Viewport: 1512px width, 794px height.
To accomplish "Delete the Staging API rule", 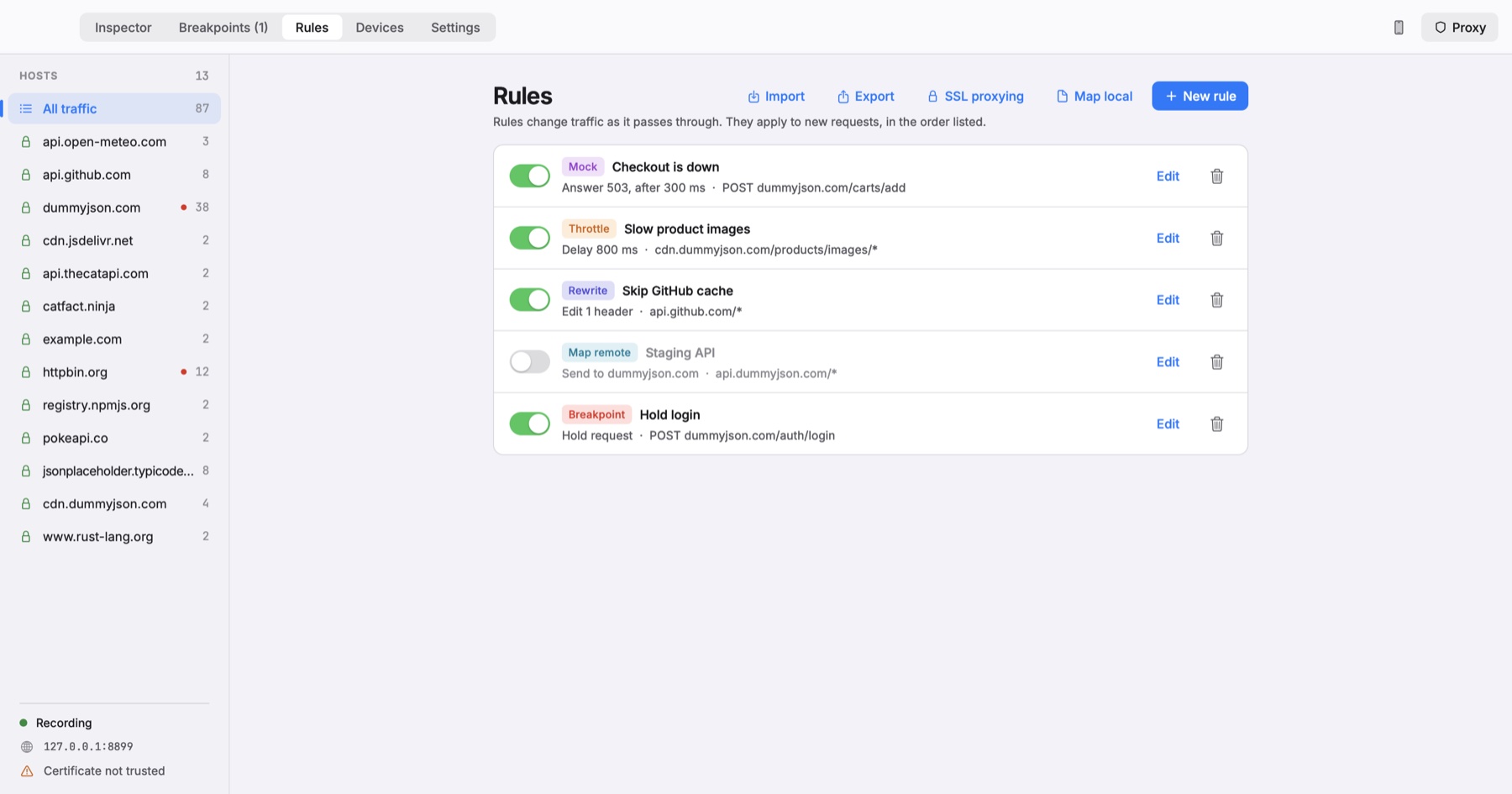I will pos(1216,362).
